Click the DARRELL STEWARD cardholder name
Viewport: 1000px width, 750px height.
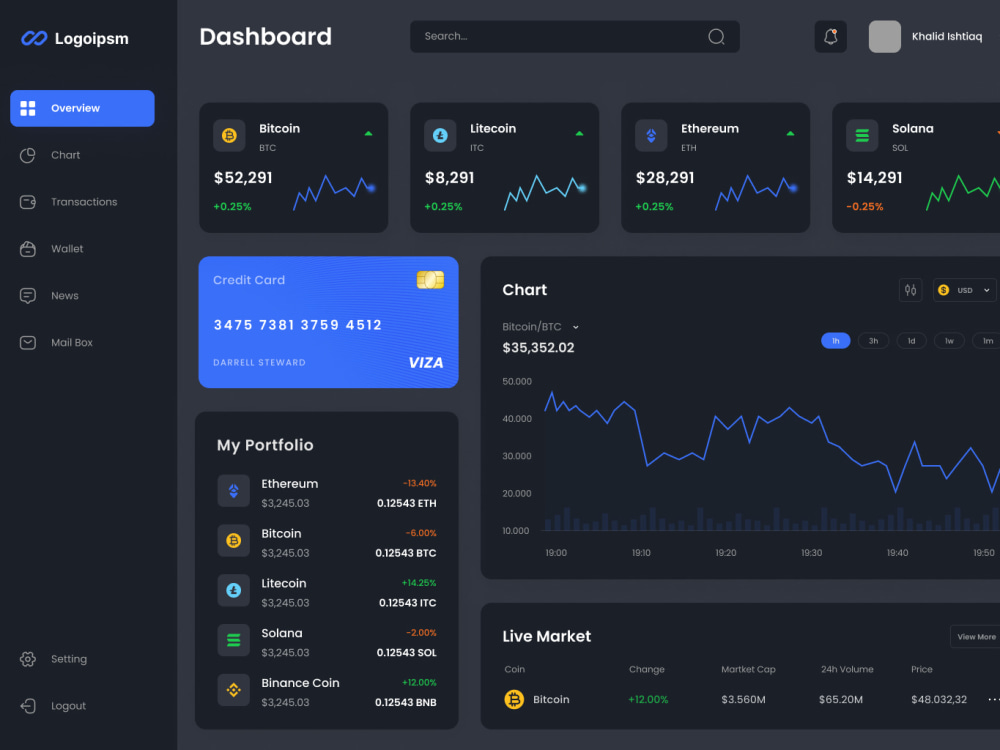259,363
